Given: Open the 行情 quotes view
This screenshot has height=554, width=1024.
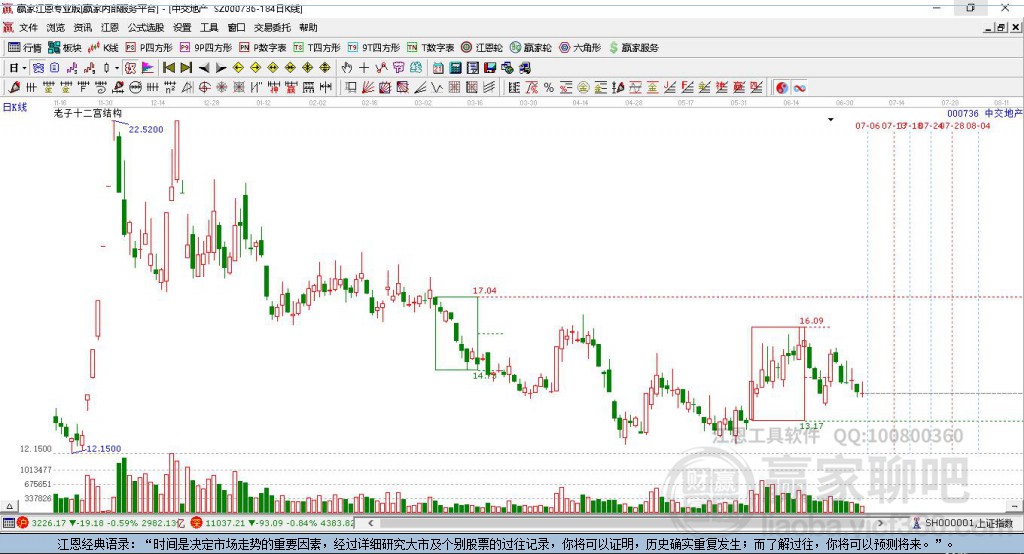Looking at the screenshot, I should point(25,48).
